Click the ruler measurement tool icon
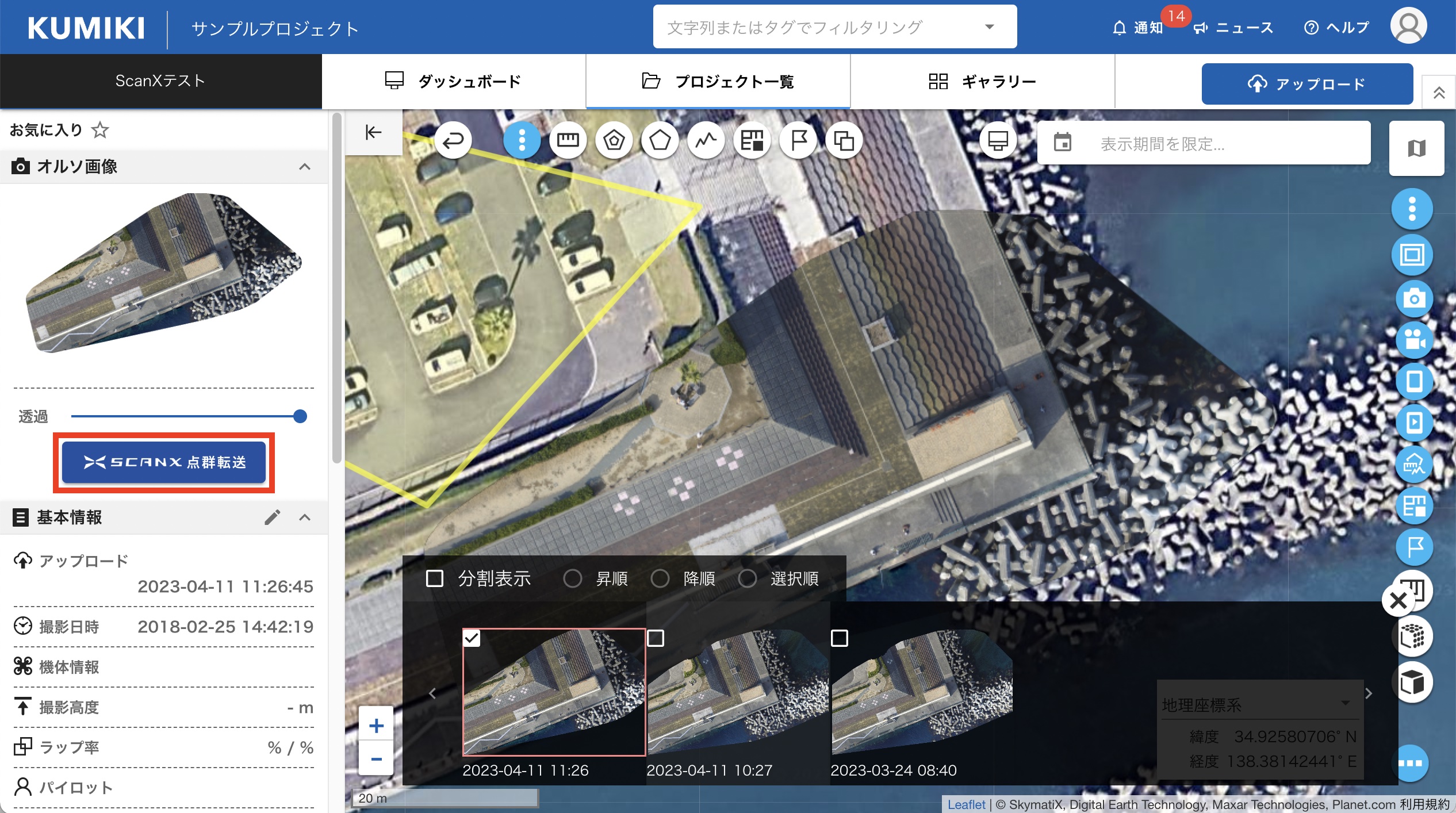Screen dimensions: 1456x813 coord(568,140)
